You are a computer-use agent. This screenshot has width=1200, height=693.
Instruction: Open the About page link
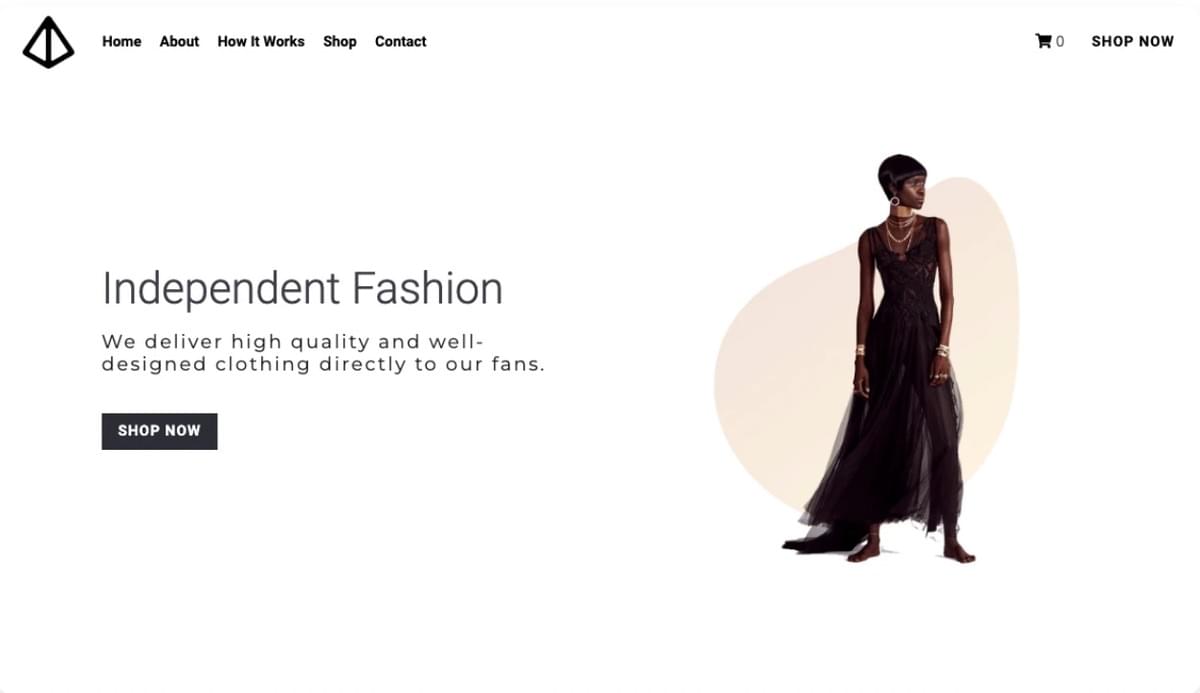[179, 41]
